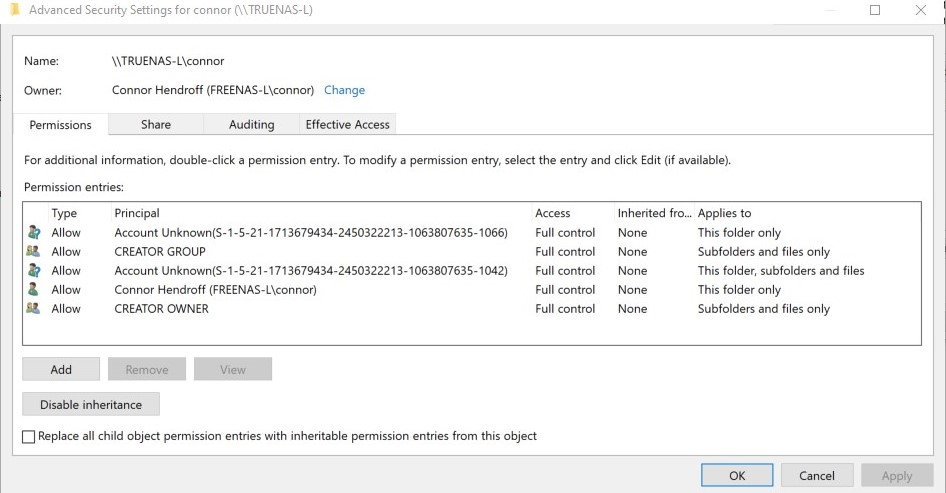Click the Applies to column header
Viewport: 946px width, 493px height.
(x=724, y=213)
